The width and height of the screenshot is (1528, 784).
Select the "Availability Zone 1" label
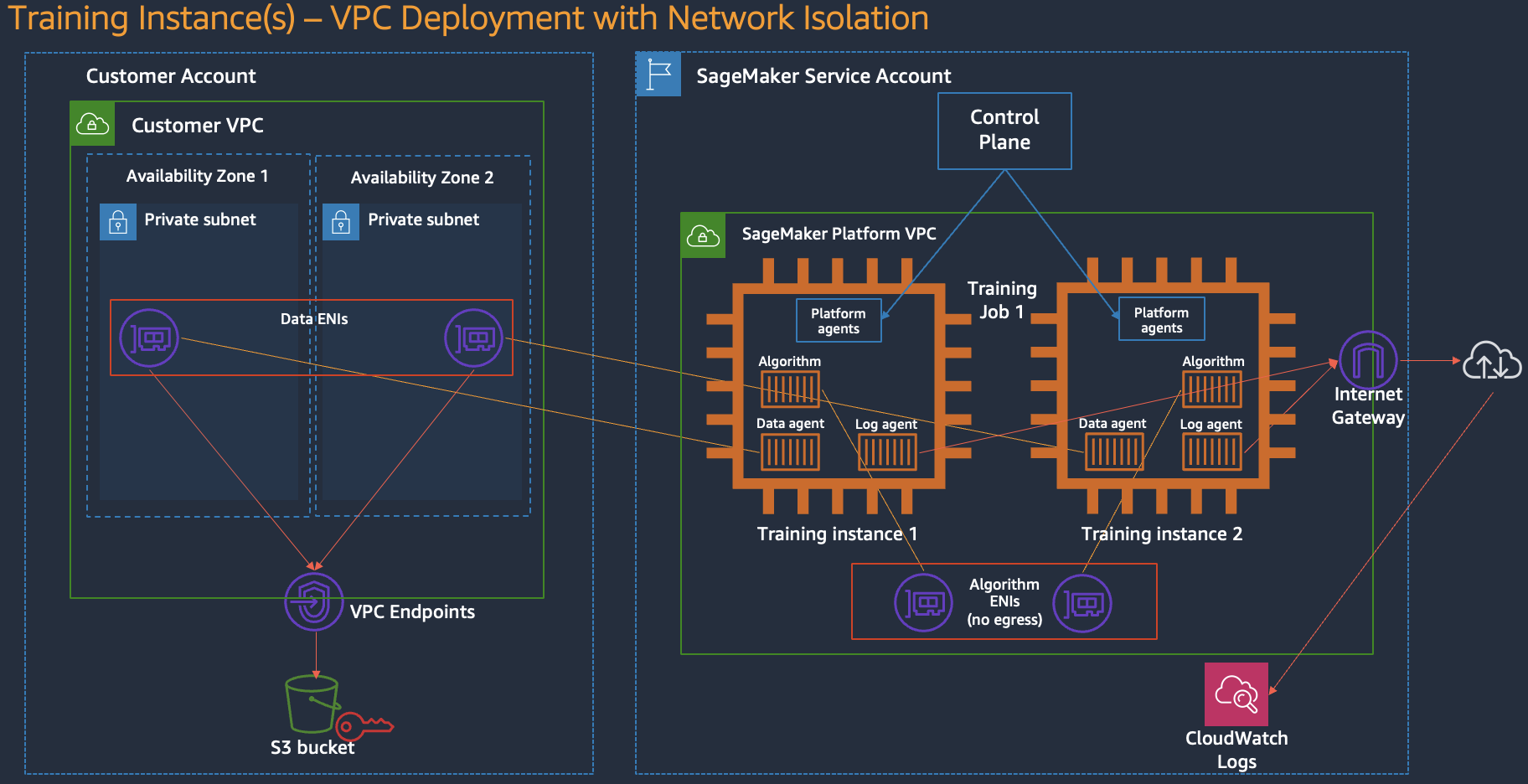point(197,176)
